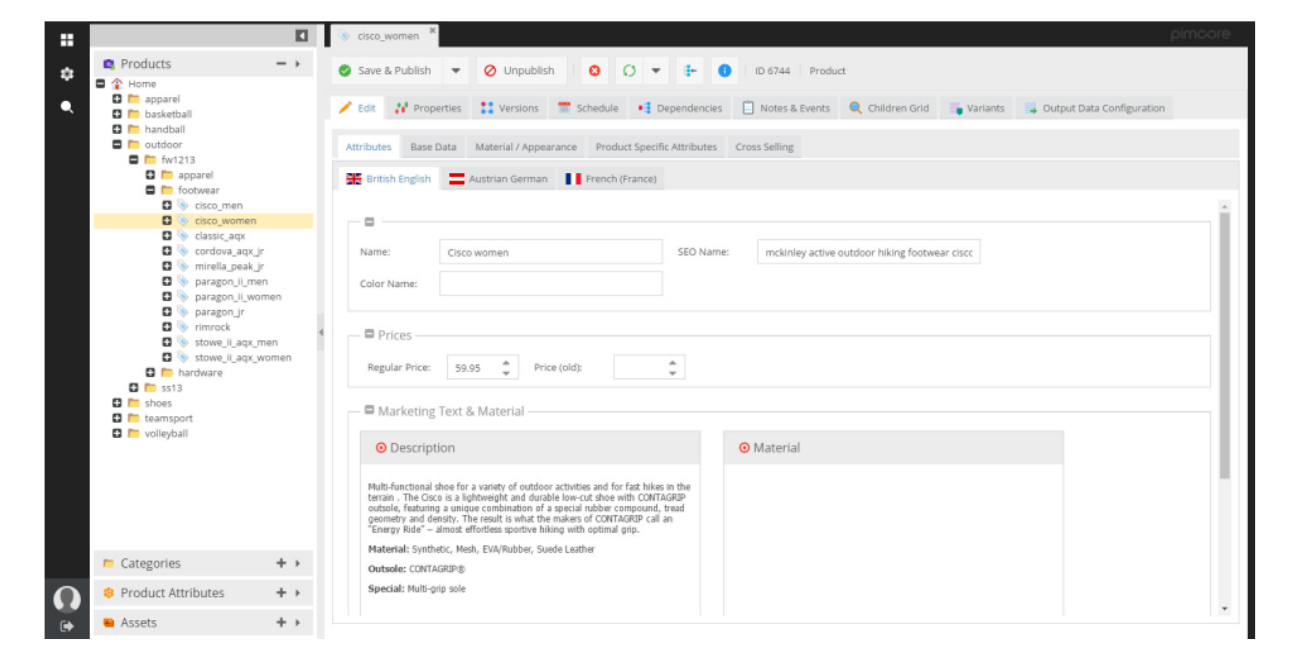Collapse the Prices fieldset toggle
The image size is (1300, 660).
[370, 335]
